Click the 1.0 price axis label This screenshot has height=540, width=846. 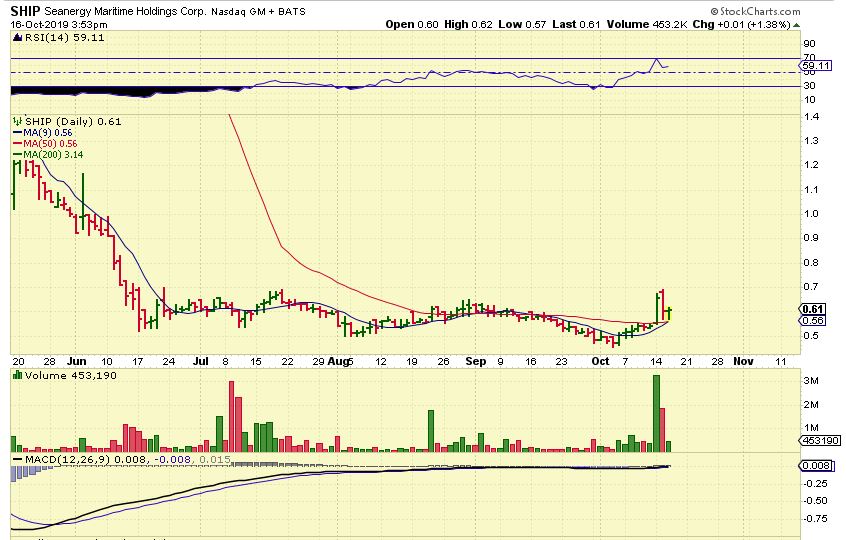tap(811, 214)
